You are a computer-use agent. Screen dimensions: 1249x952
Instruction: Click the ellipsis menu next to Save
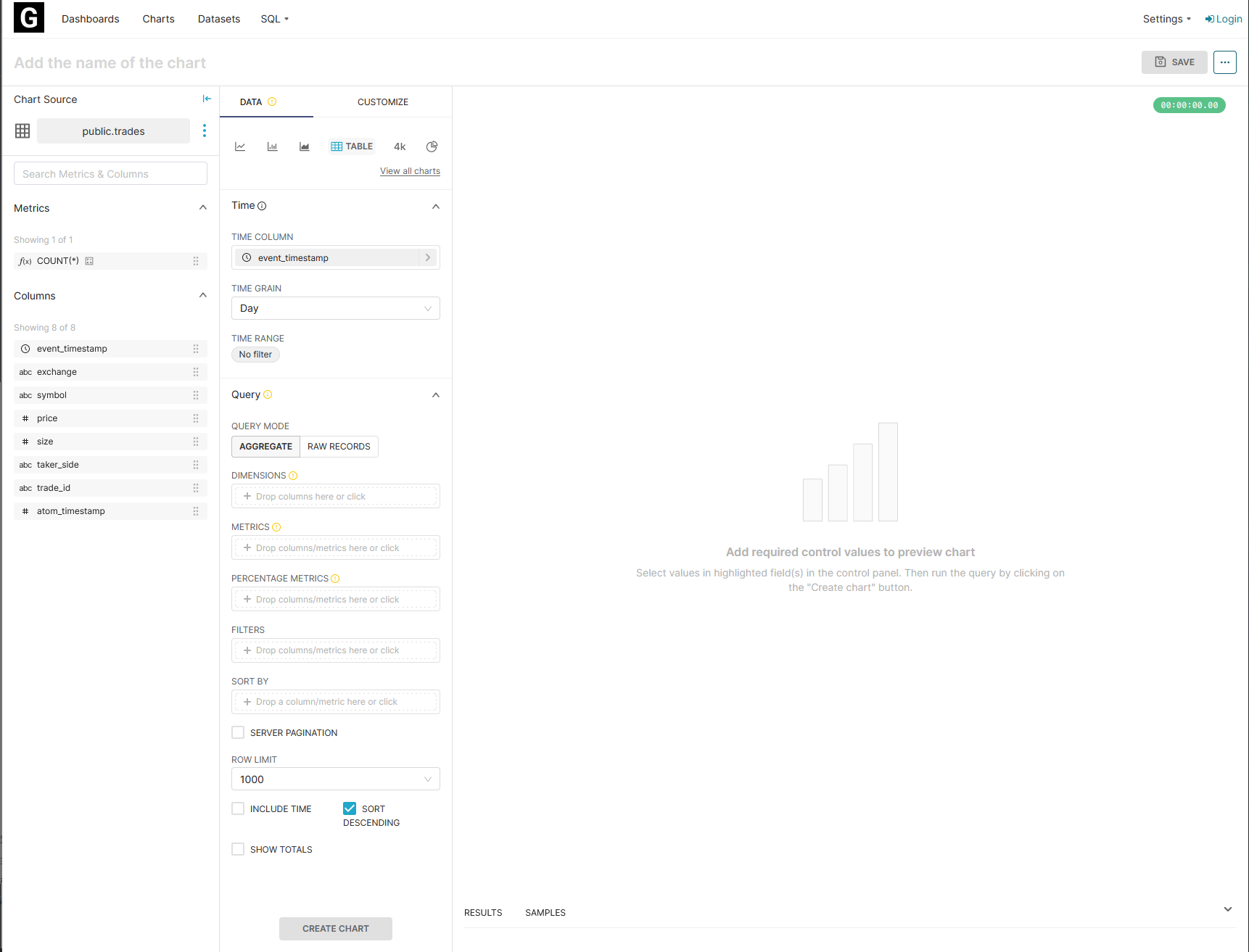click(1224, 62)
